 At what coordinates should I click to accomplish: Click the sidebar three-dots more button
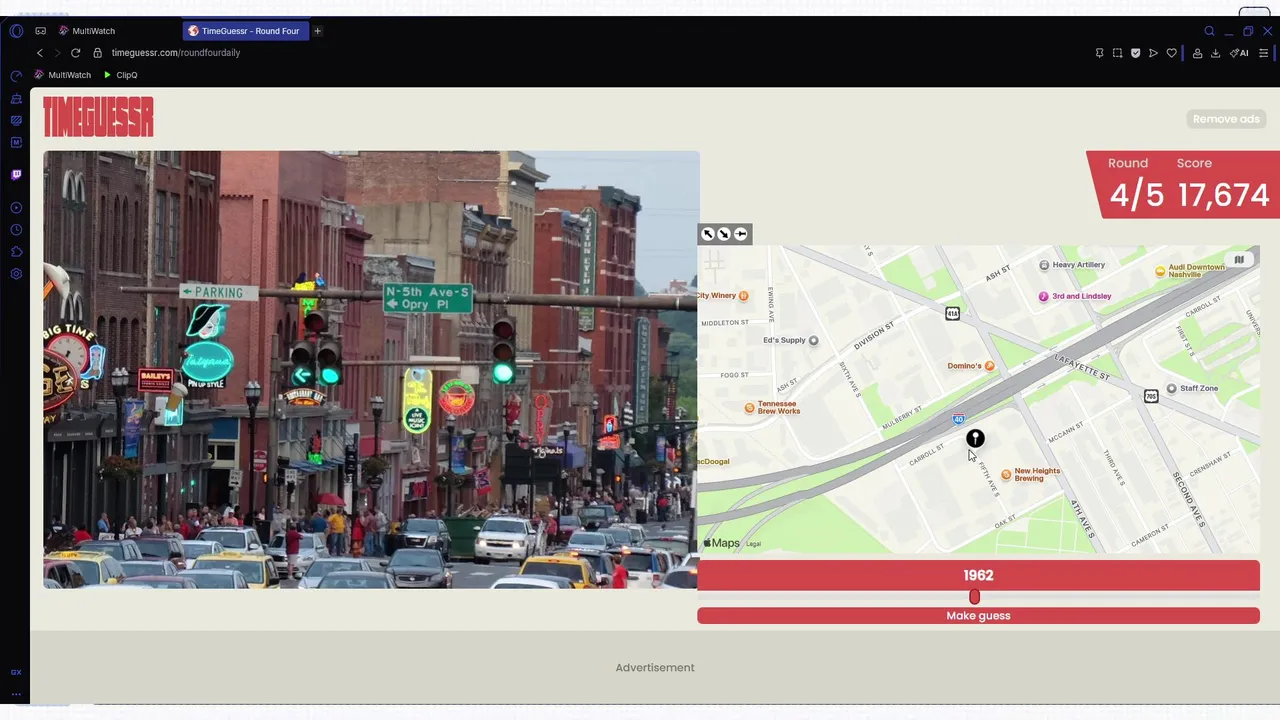coord(16,694)
